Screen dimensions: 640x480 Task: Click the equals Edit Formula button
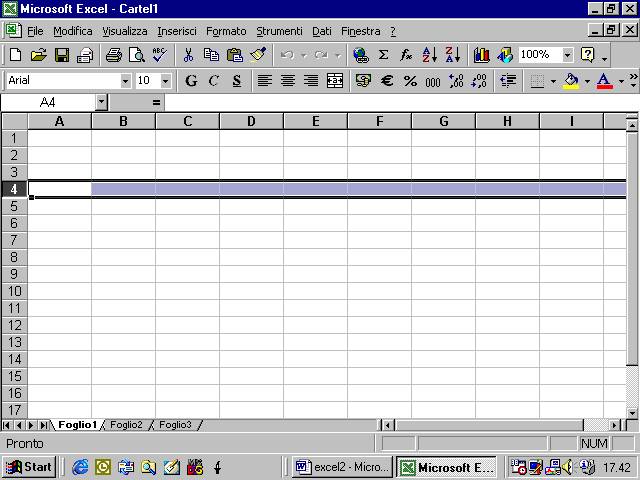click(x=156, y=102)
